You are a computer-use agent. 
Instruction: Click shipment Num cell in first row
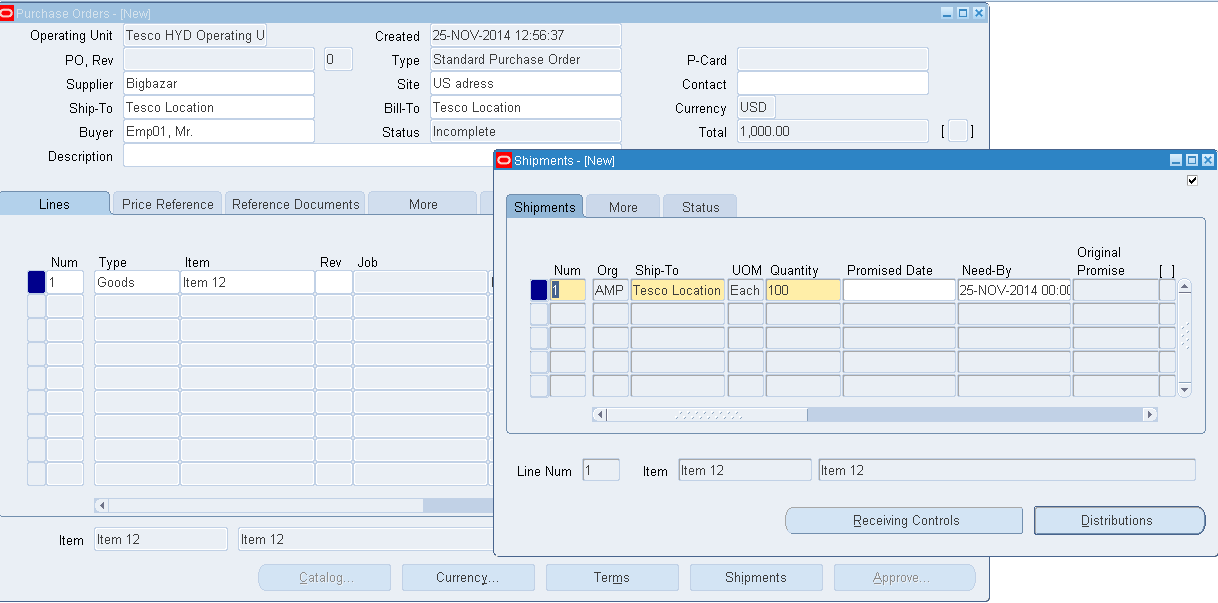coord(568,290)
